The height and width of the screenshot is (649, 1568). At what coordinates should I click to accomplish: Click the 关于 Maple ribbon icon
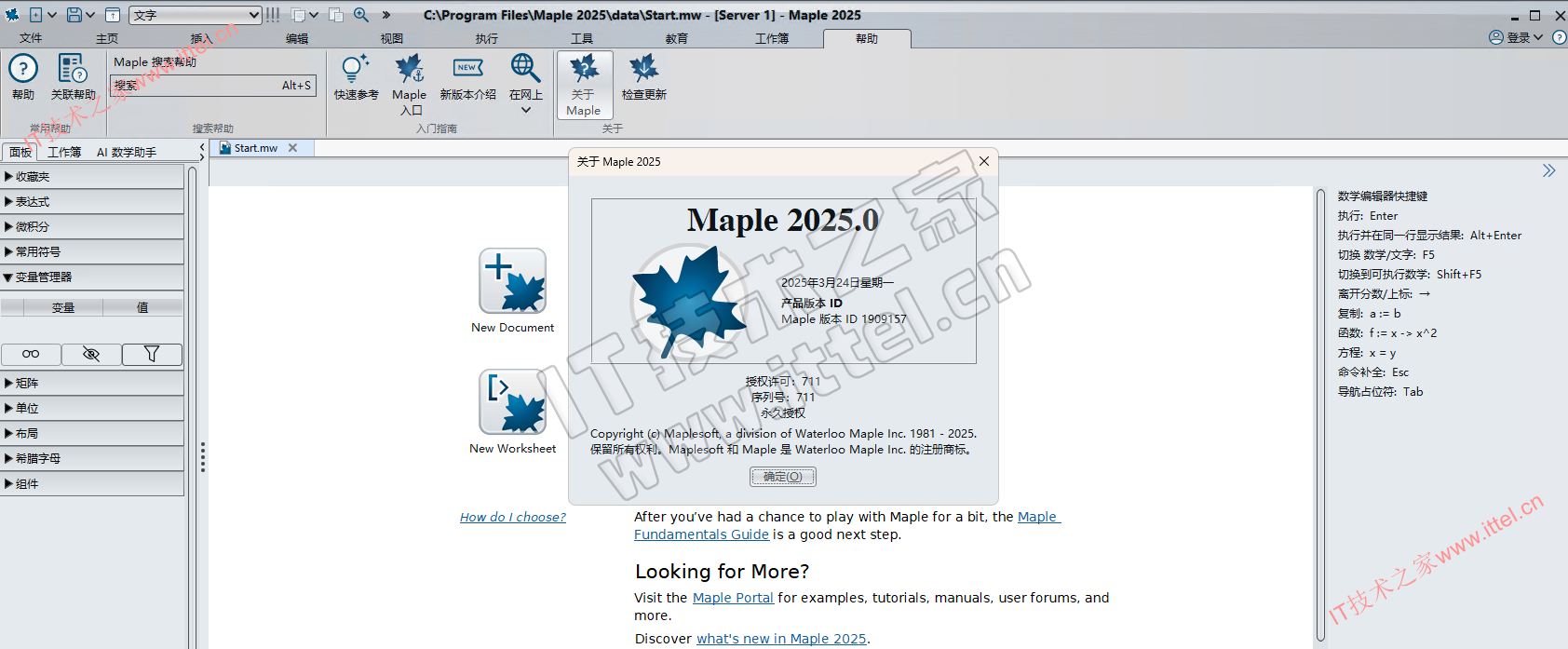pos(585,85)
